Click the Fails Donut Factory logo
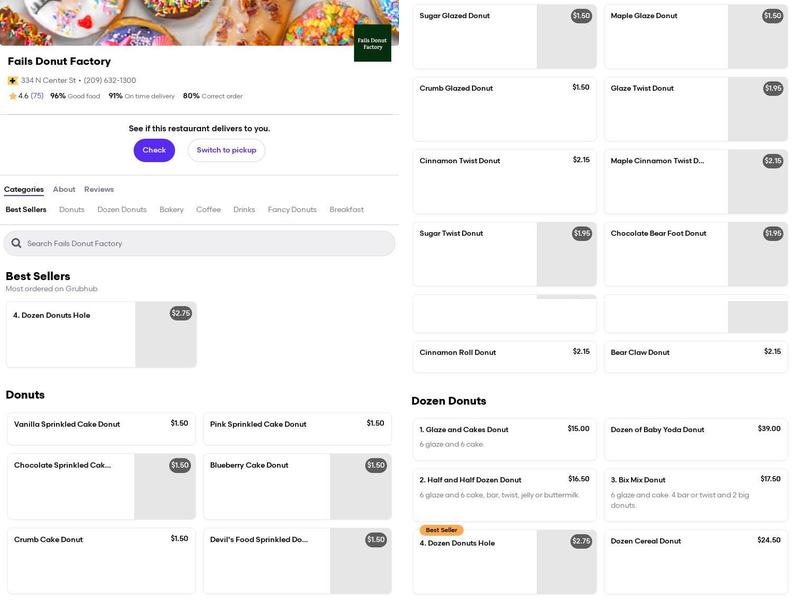This screenshot has height=600, width=800. pos(372,44)
